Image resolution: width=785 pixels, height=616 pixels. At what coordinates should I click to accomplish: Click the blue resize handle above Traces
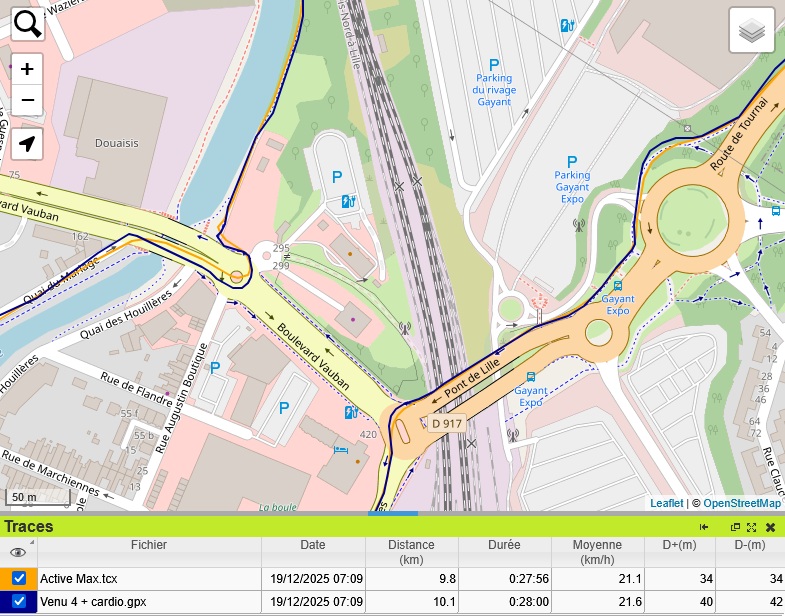[392, 514]
